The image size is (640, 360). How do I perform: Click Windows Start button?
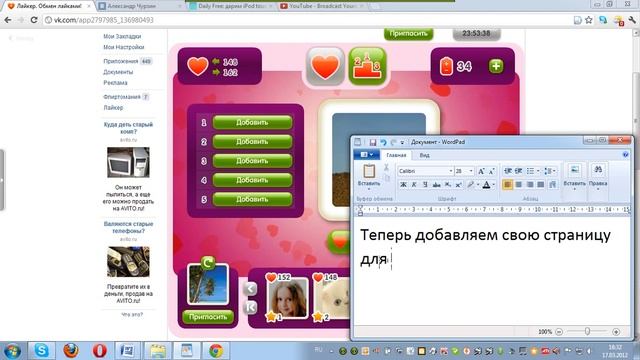coord(12,351)
